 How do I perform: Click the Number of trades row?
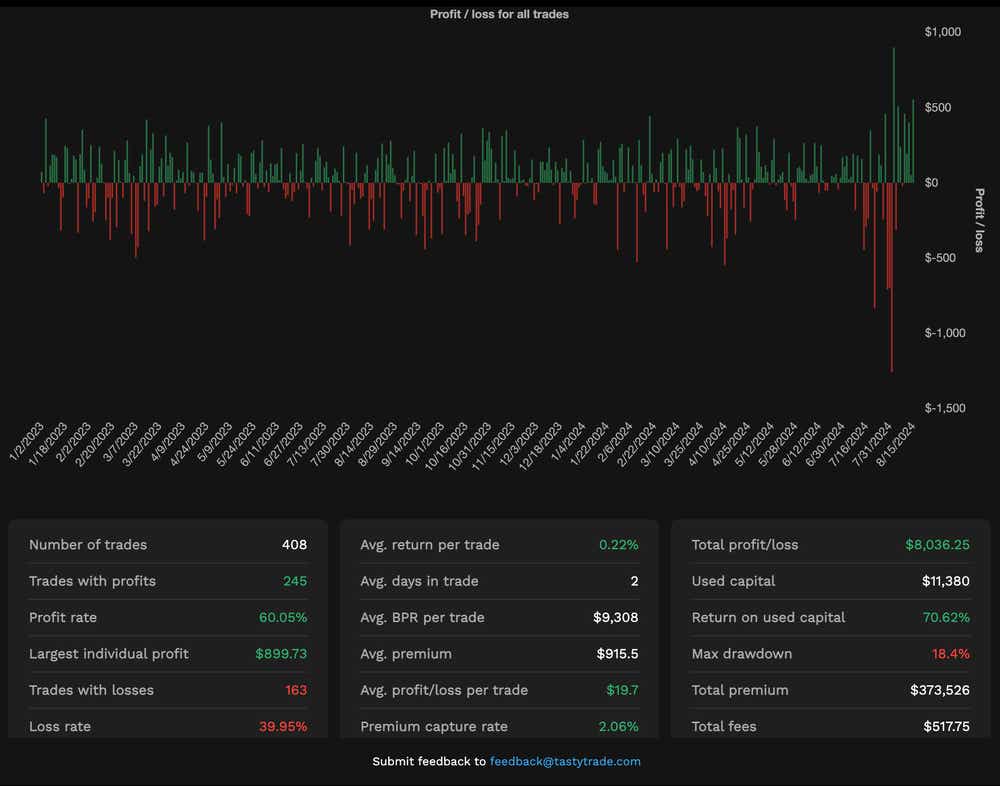coord(168,545)
